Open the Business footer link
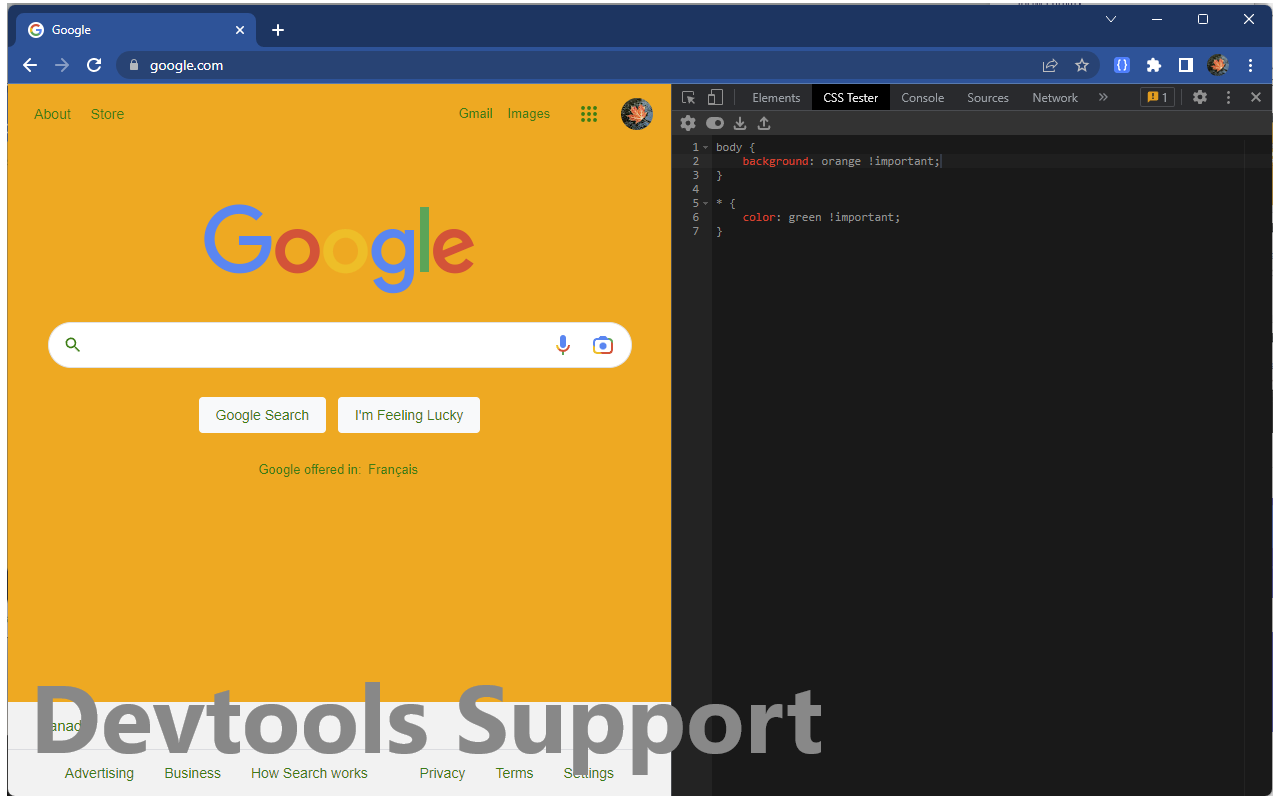Image resolution: width=1280 pixels, height=800 pixels. pyautogui.click(x=193, y=773)
